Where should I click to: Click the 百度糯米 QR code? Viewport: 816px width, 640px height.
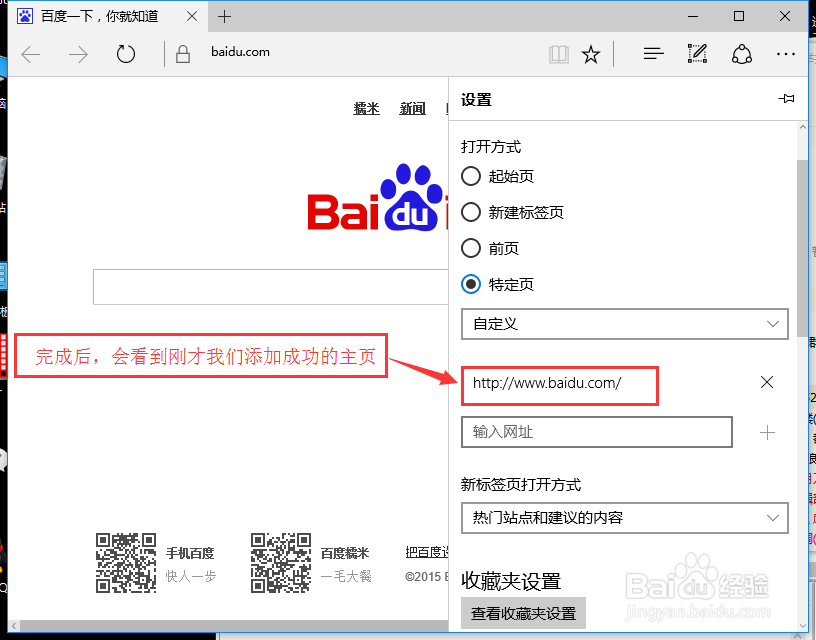(x=281, y=563)
